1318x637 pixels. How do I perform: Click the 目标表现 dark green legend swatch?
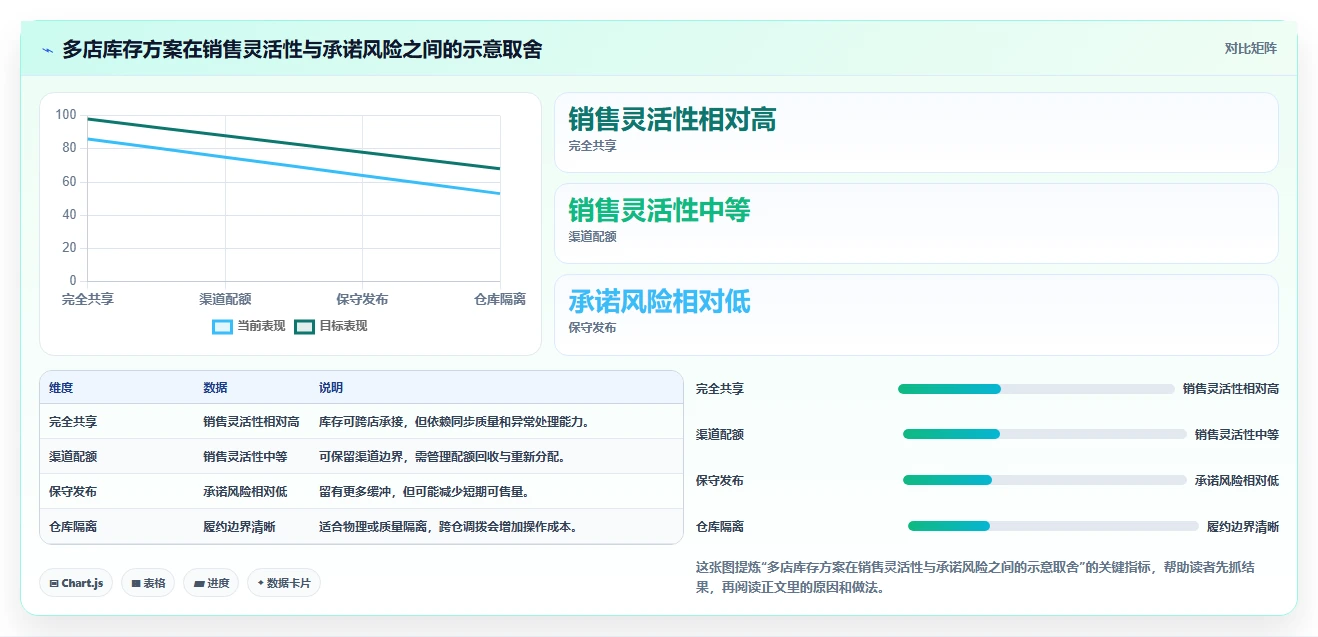pos(304,327)
